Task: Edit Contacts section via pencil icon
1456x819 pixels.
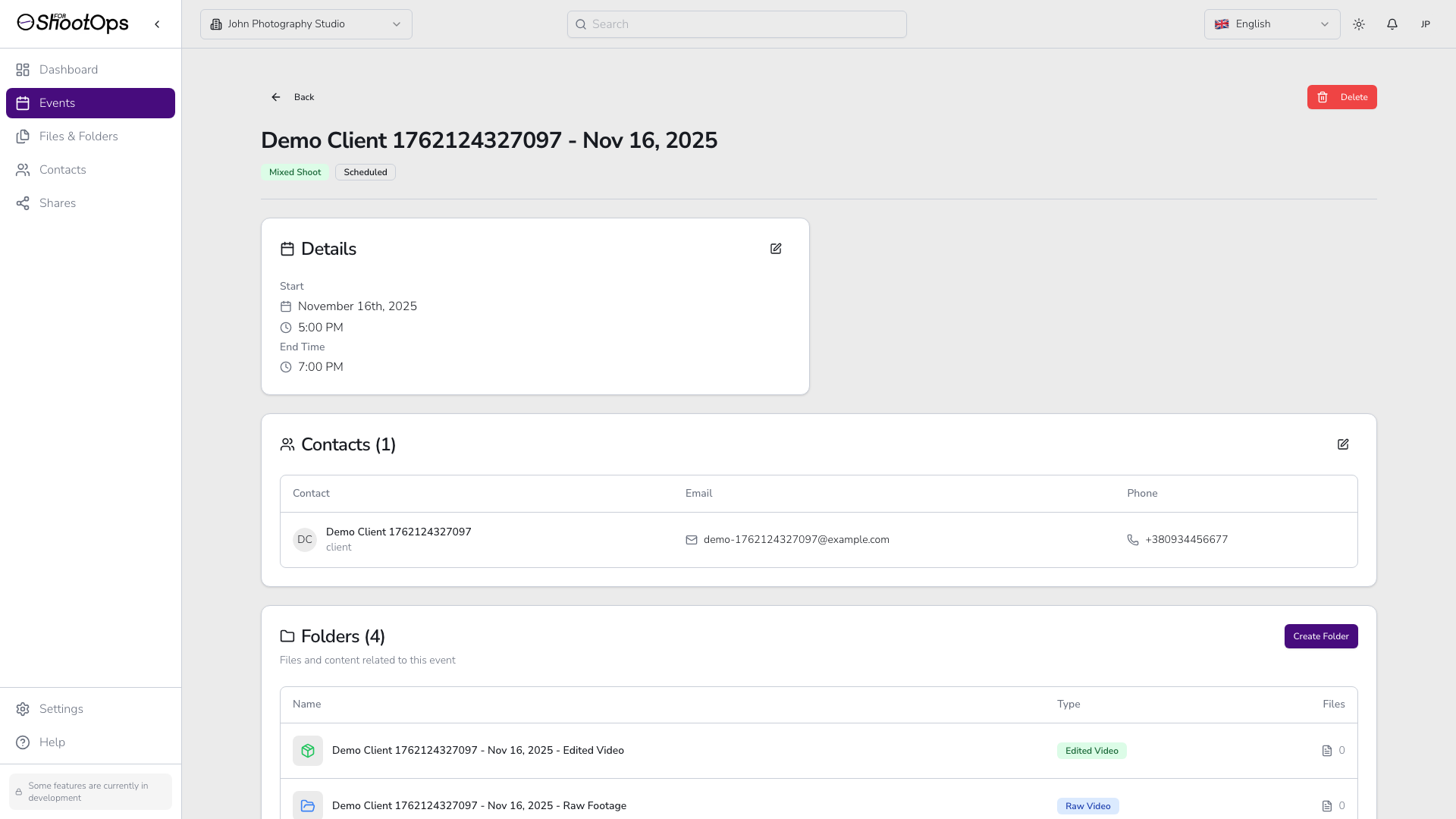Action: pos(1342,444)
